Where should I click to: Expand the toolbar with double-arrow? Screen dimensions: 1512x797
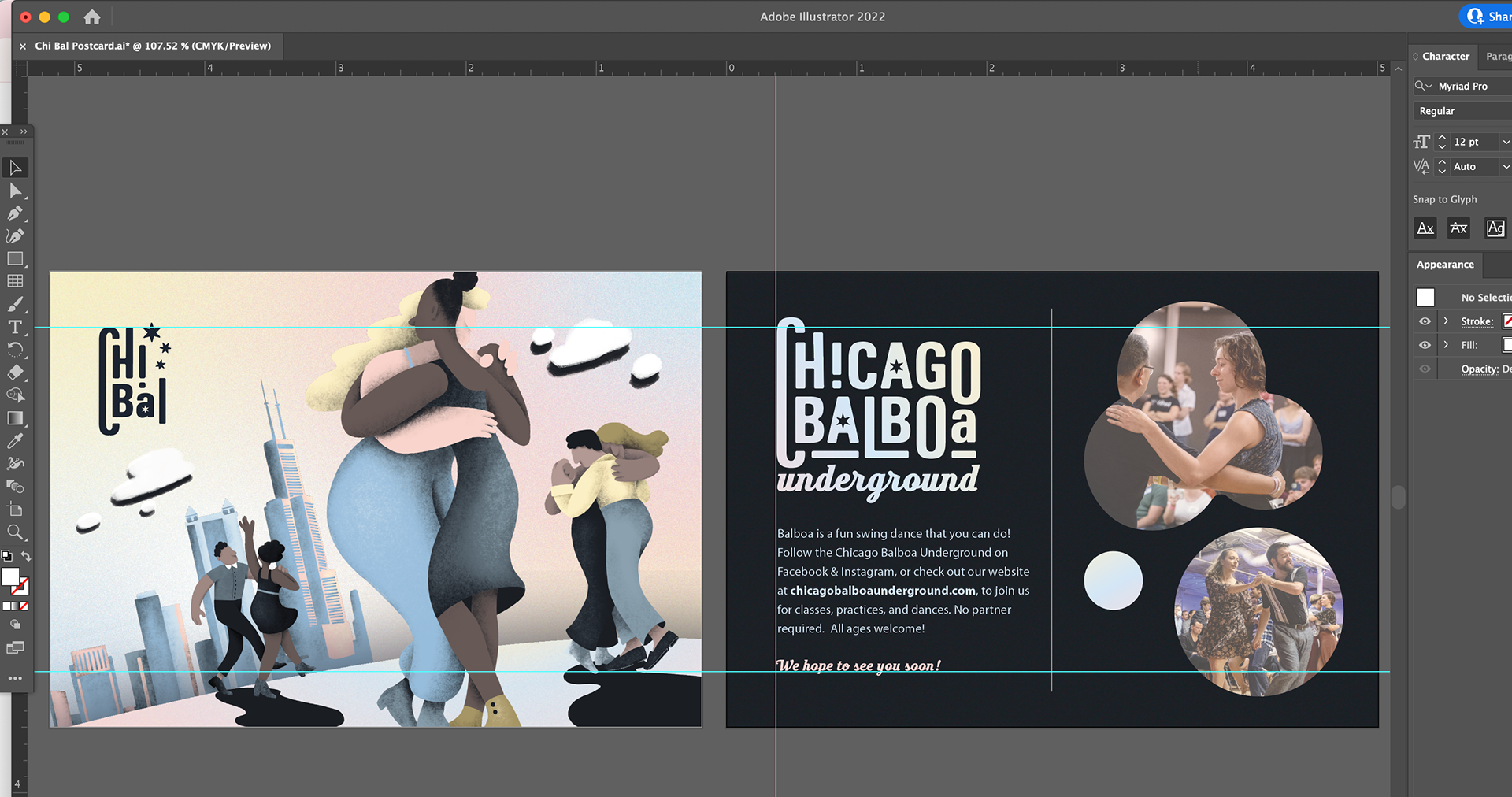pos(24,132)
